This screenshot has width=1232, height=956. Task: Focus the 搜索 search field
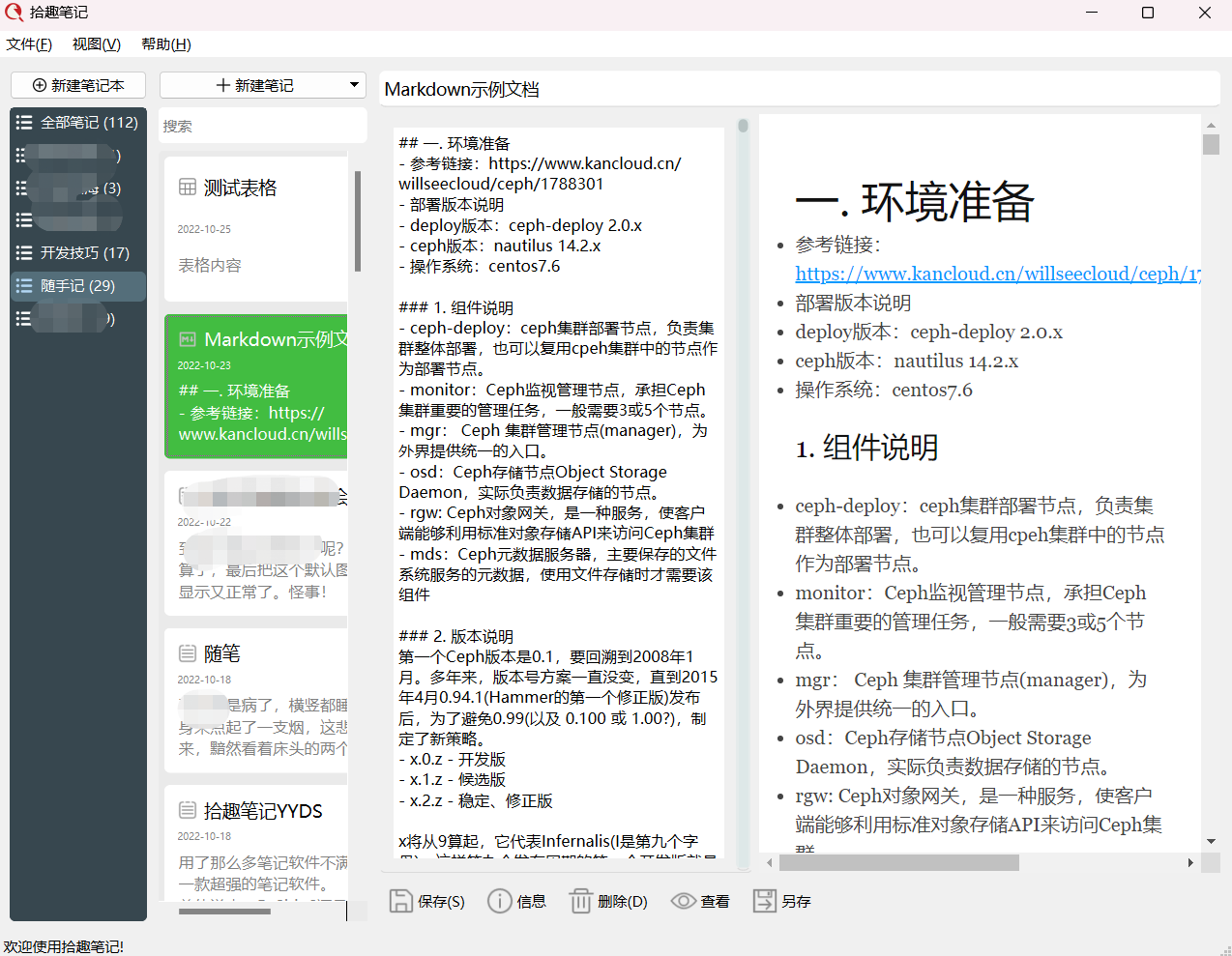pos(263,126)
